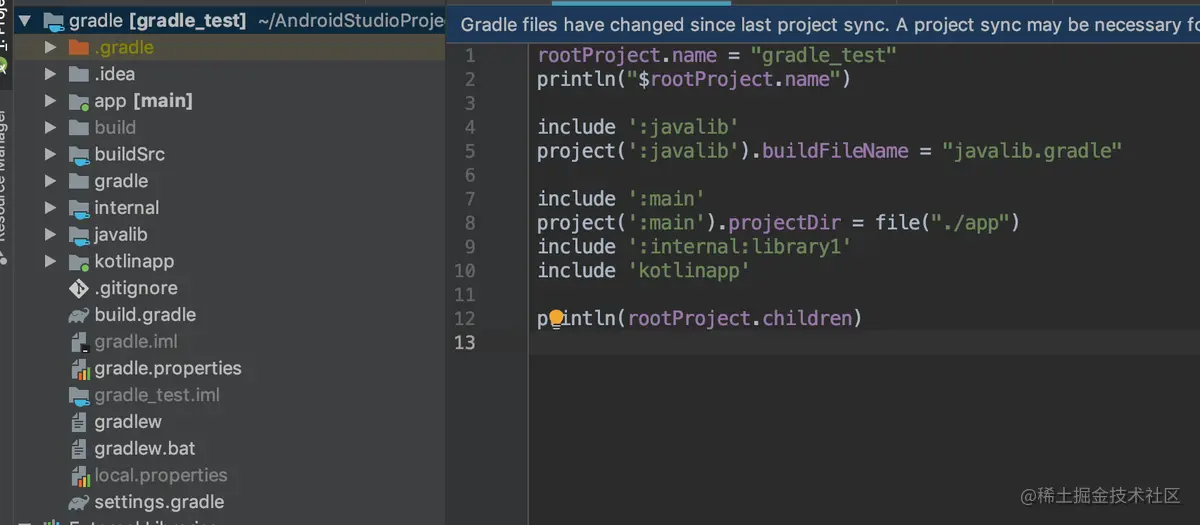
Task: Click rootProject.children on line 12
Action: [740, 319]
